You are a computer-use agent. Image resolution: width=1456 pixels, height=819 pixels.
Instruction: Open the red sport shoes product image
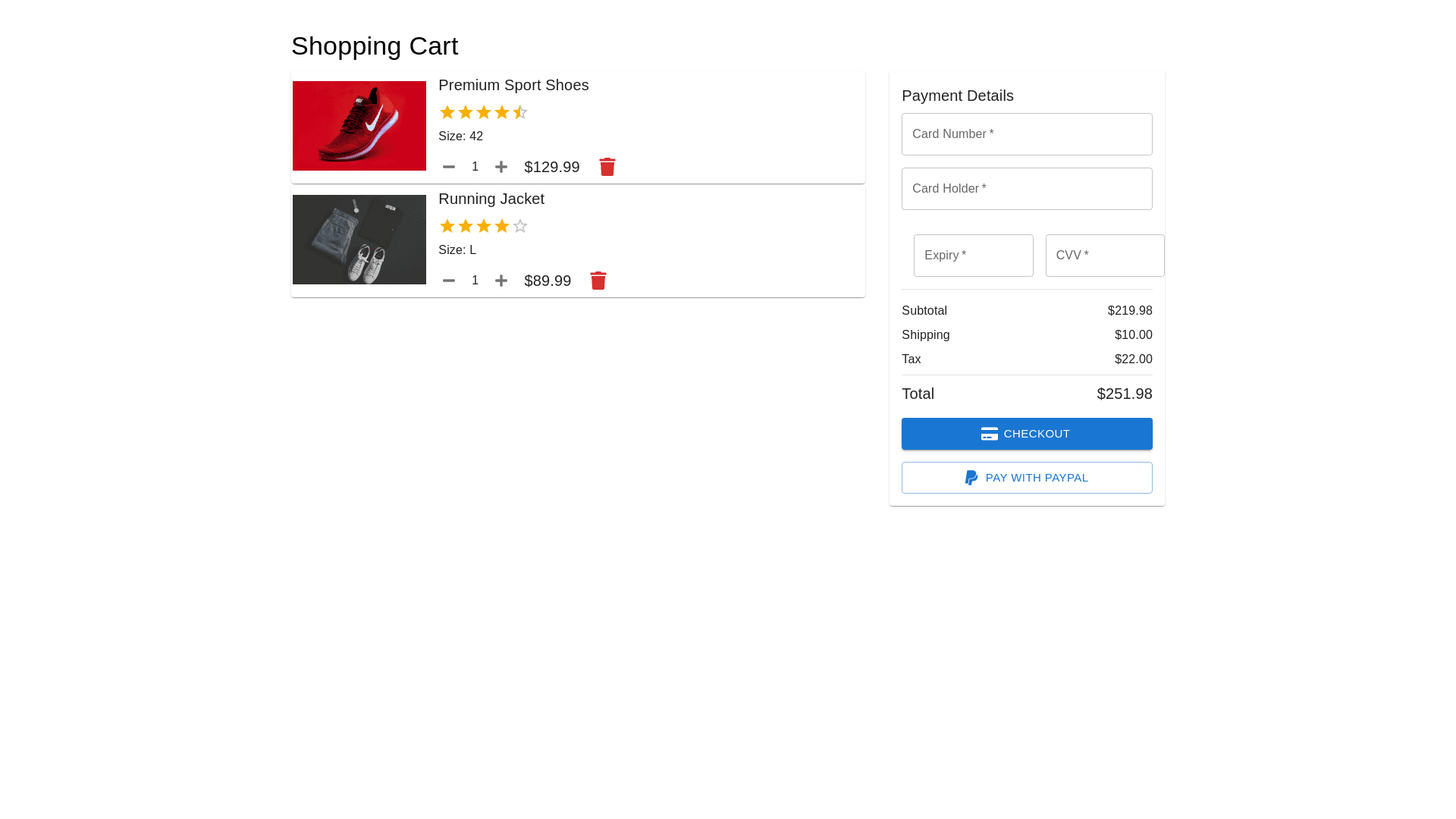click(x=359, y=126)
